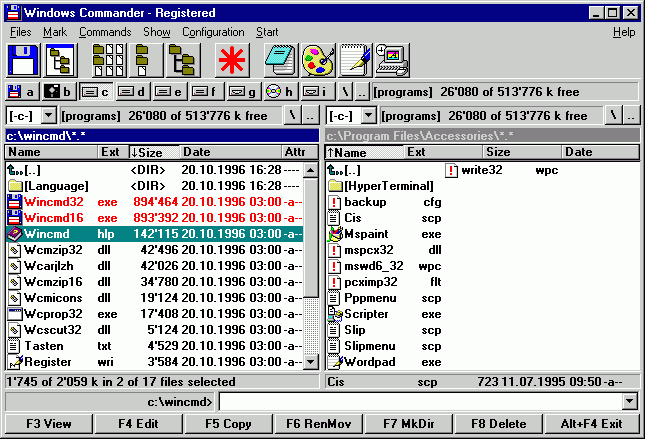Image resolution: width=645 pixels, height=439 pixels.
Task: Select network drive g button
Action: (x=244, y=92)
